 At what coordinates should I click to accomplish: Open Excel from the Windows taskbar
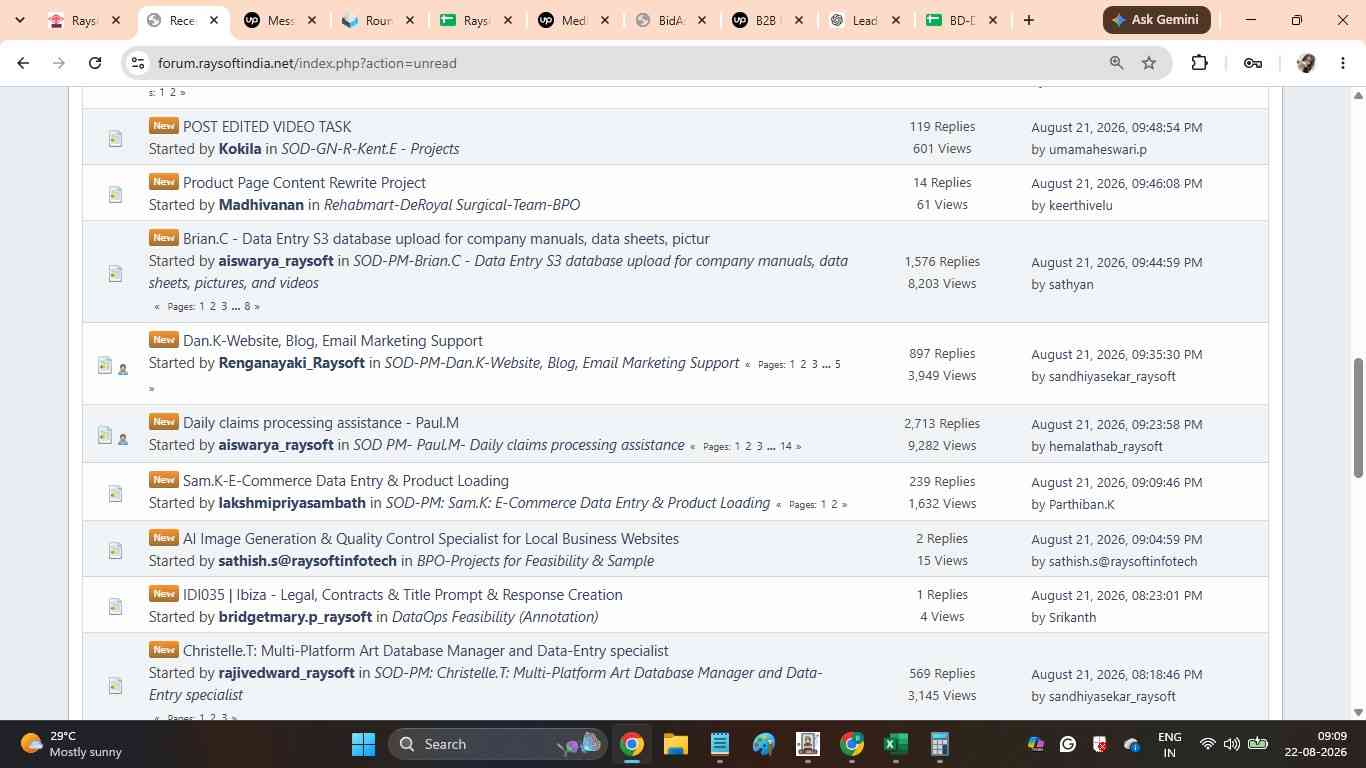(x=895, y=744)
